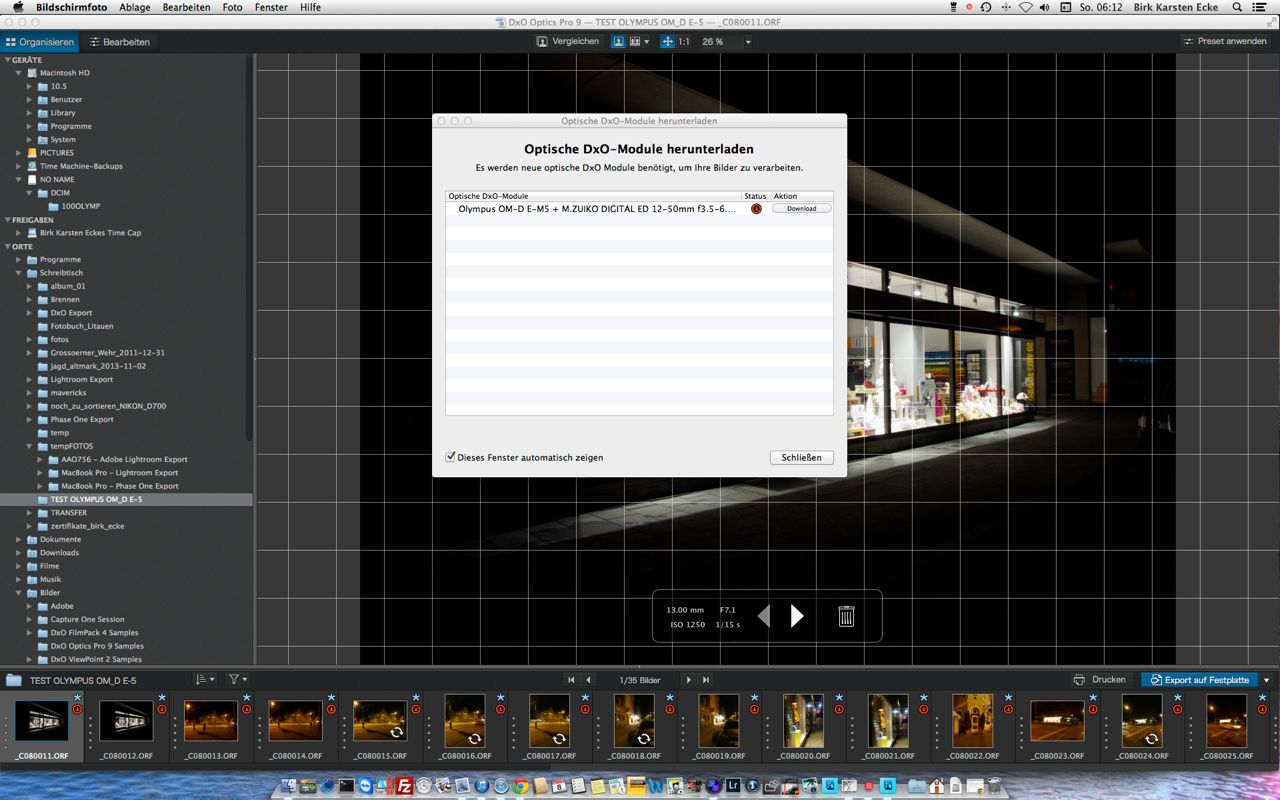Viewport: 1280px width, 800px height.
Task: Expand the PICTURES device node
Action: (x=19, y=153)
